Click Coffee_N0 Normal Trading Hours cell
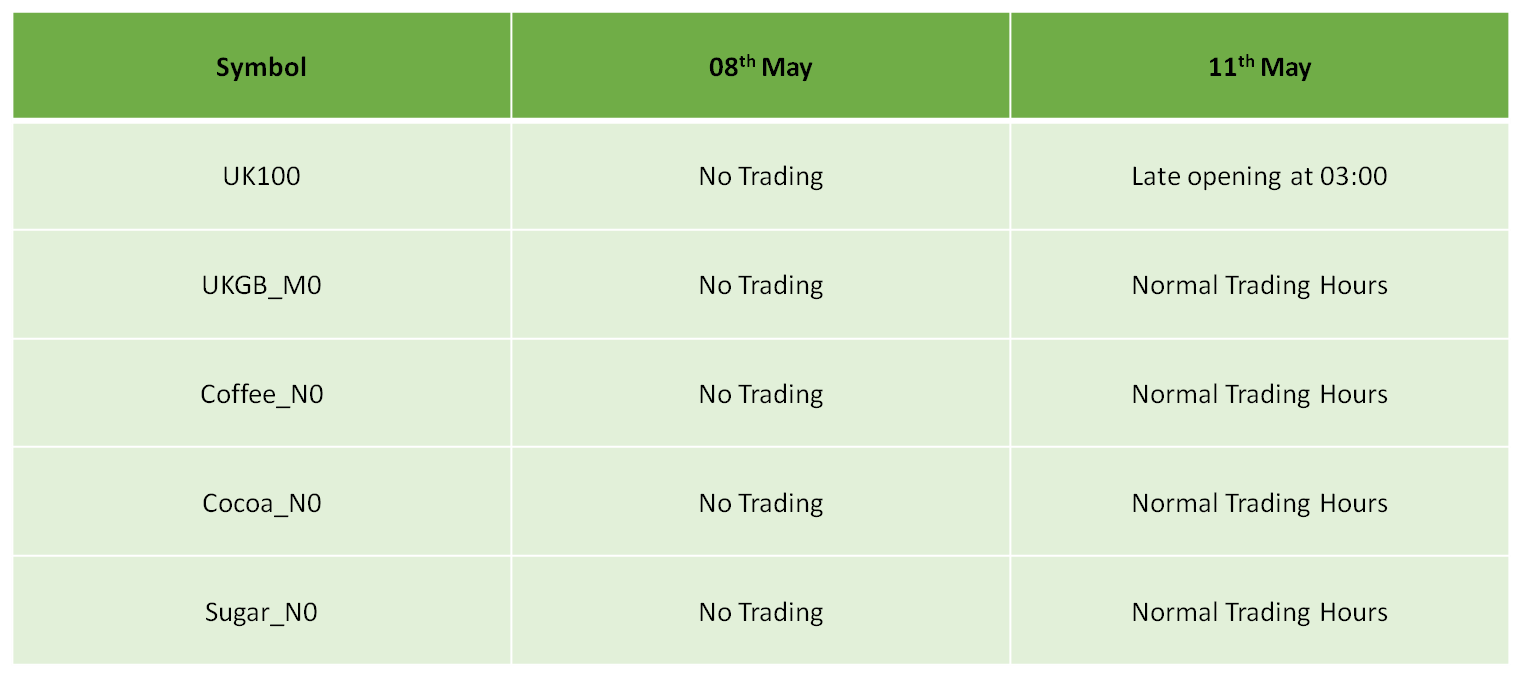The height and width of the screenshot is (677, 1521). click(x=1259, y=394)
